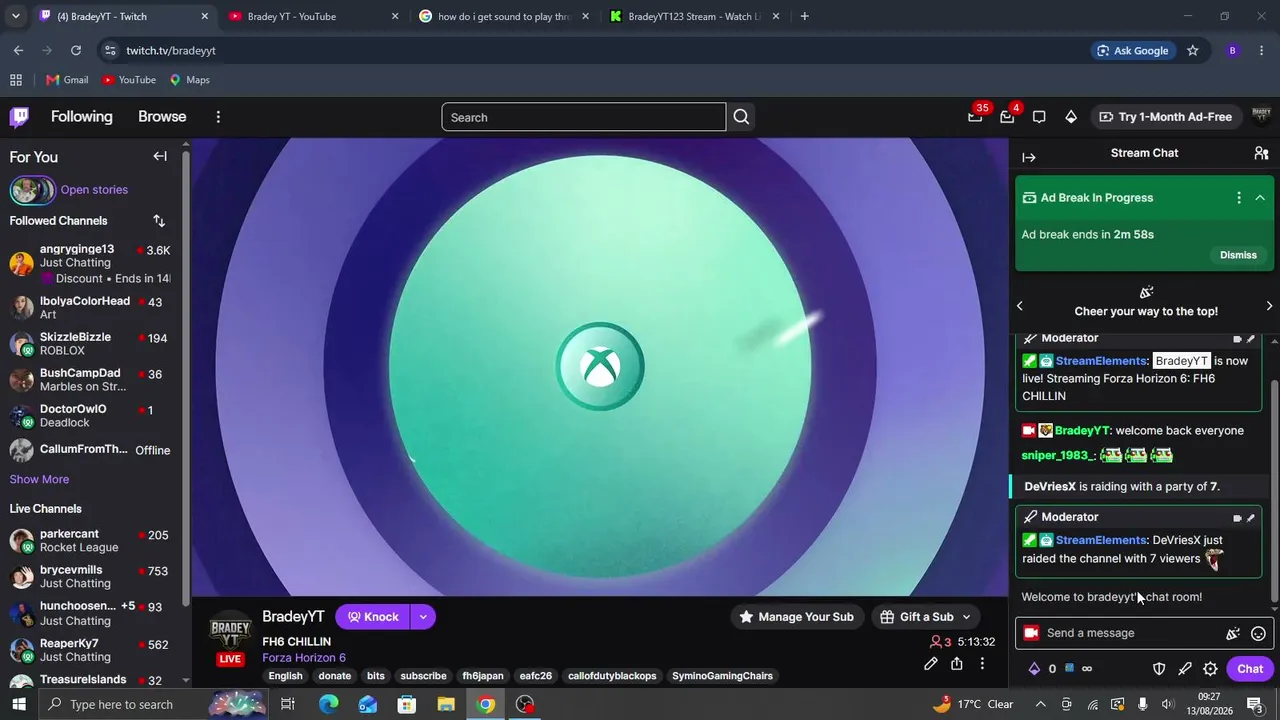Open the YouTube bookmark
Viewport: 1280px width, 720px height.
pos(129,80)
